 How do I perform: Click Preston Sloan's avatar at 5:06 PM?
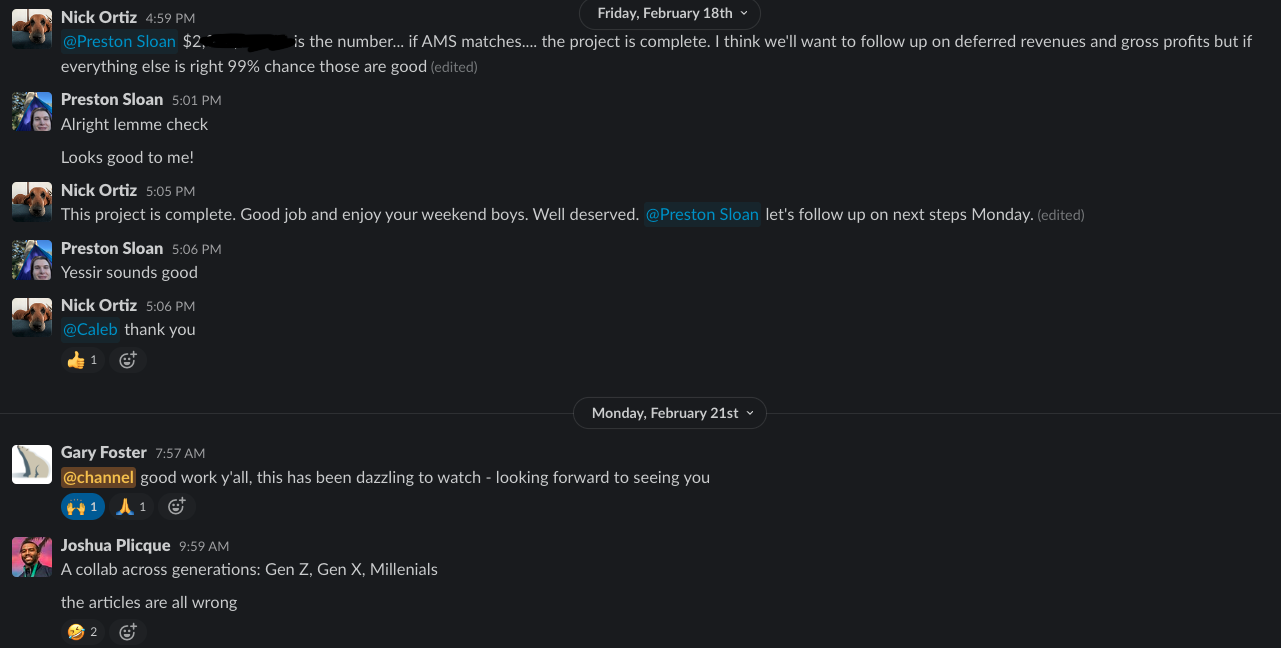[x=32, y=260]
